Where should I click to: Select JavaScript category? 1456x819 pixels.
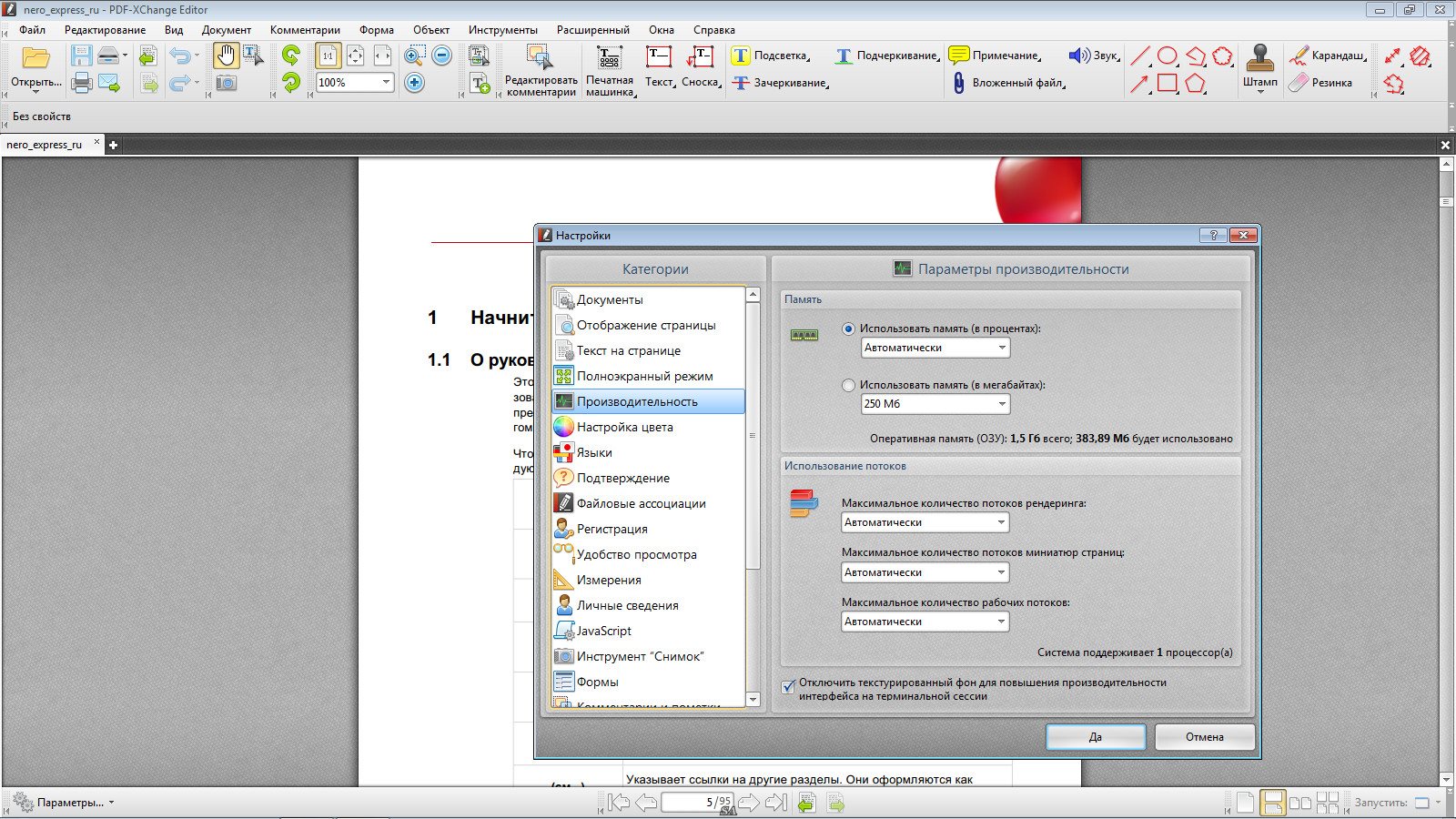click(648, 631)
